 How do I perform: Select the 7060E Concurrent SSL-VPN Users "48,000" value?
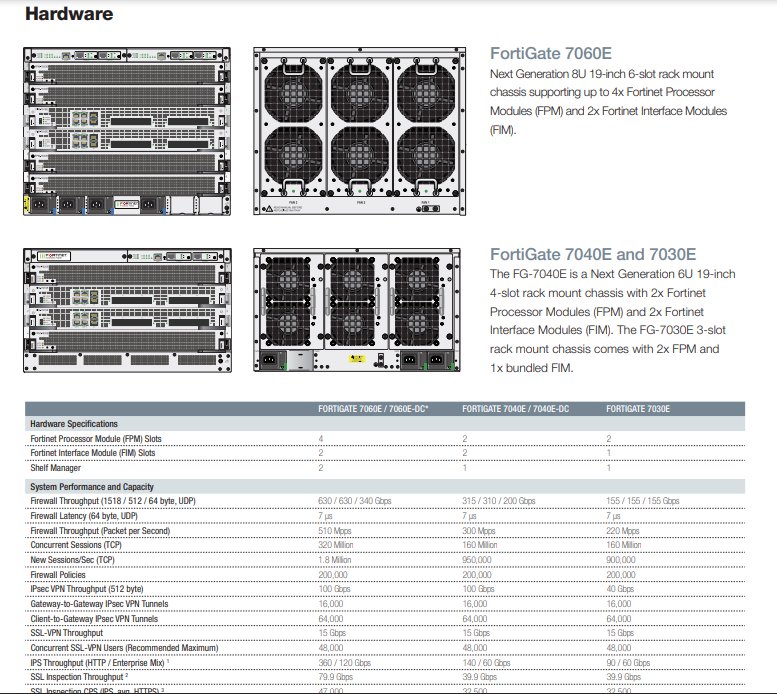coord(331,648)
